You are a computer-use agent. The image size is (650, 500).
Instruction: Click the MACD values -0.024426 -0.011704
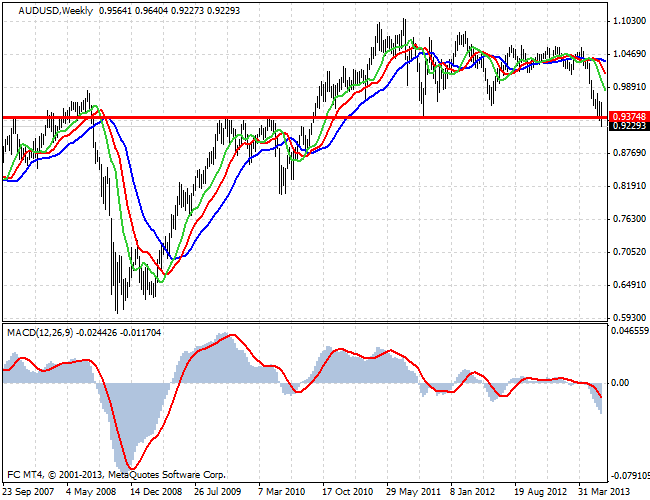coord(120,333)
